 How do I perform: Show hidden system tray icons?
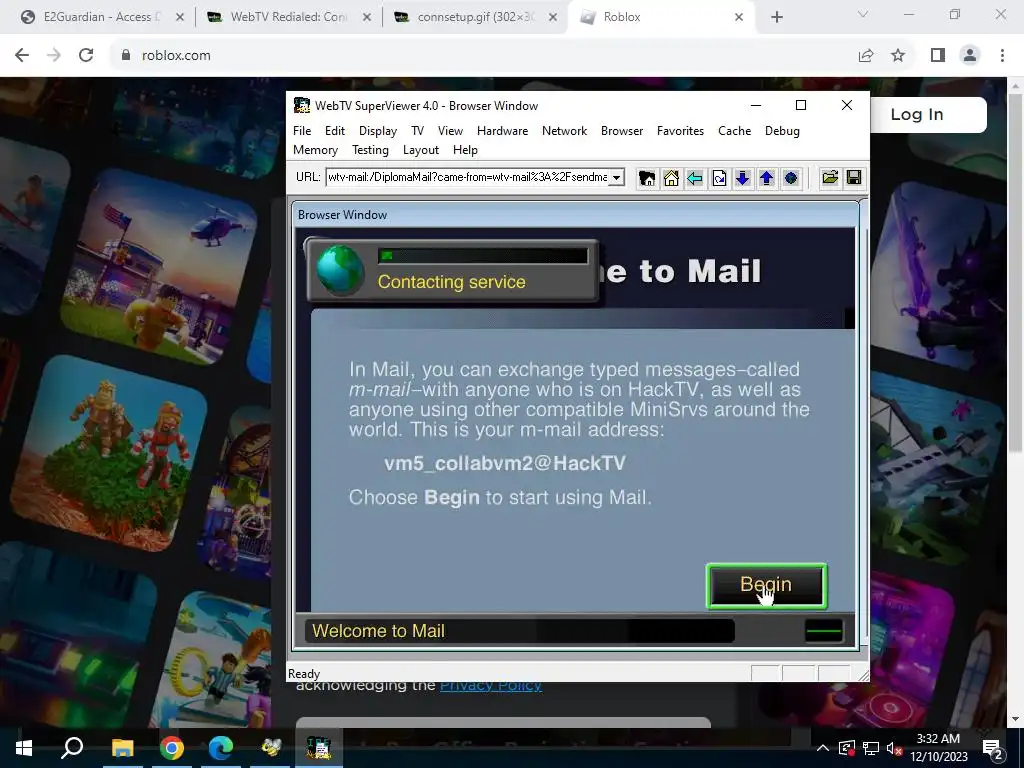(823, 748)
